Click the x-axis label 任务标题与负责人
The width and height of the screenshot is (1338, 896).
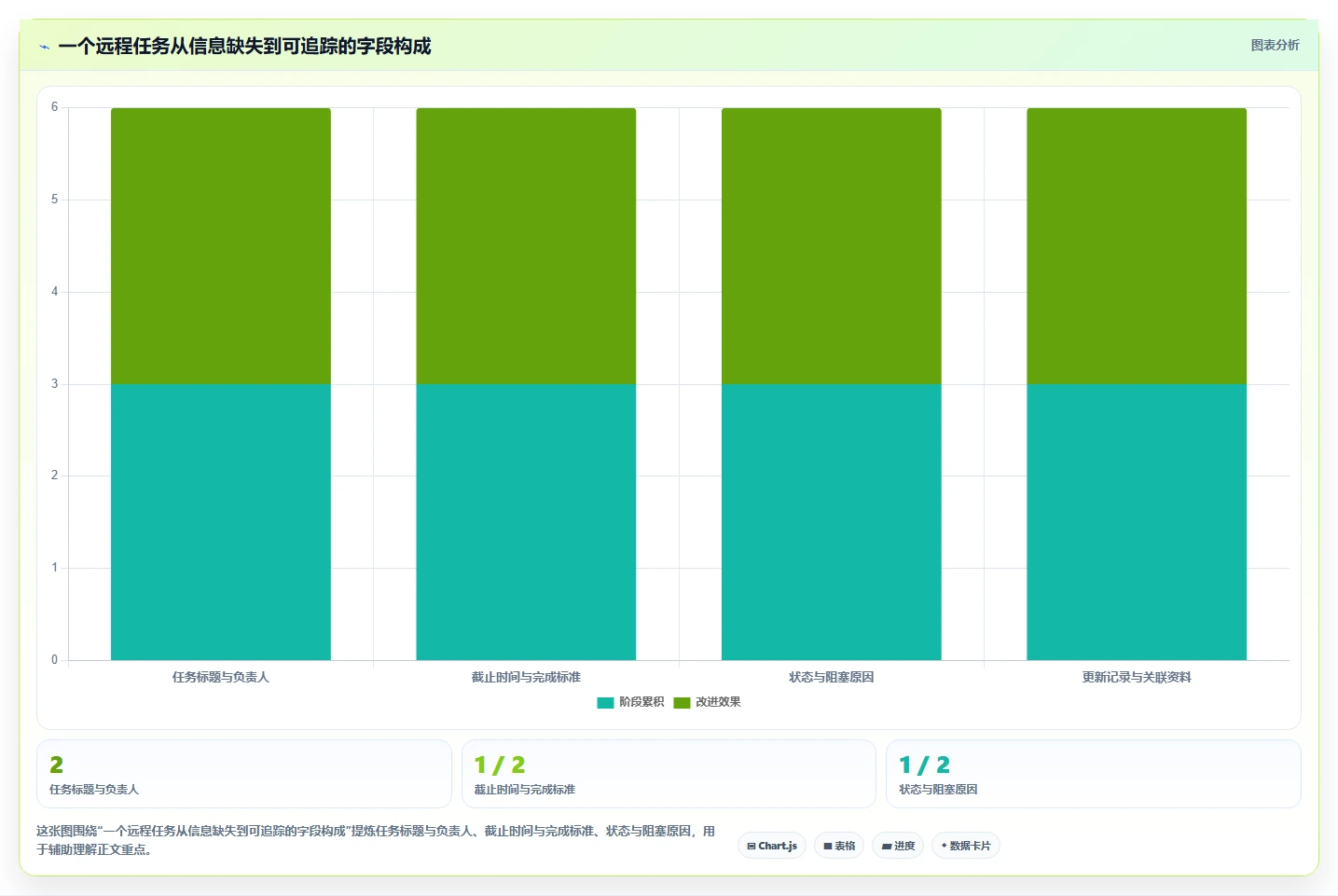221,677
